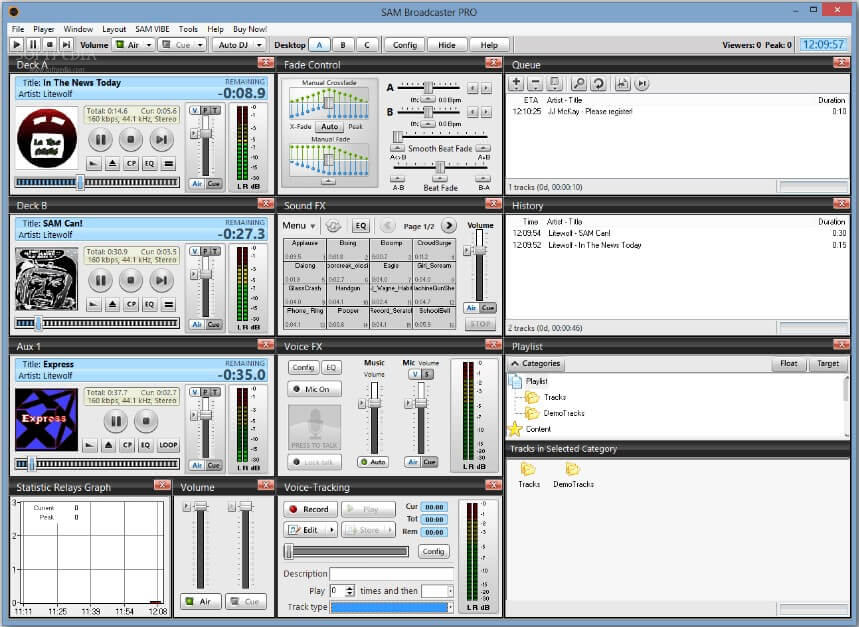This screenshot has width=859, height=627.
Task: Select DemoTracks in Playlist category tree
Action: (x=564, y=413)
